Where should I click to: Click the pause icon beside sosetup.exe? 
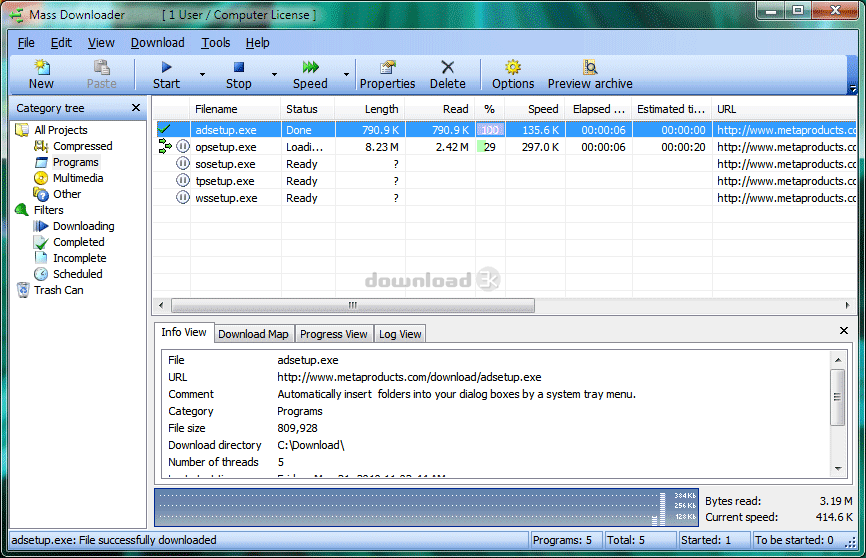pyautogui.click(x=183, y=164)
